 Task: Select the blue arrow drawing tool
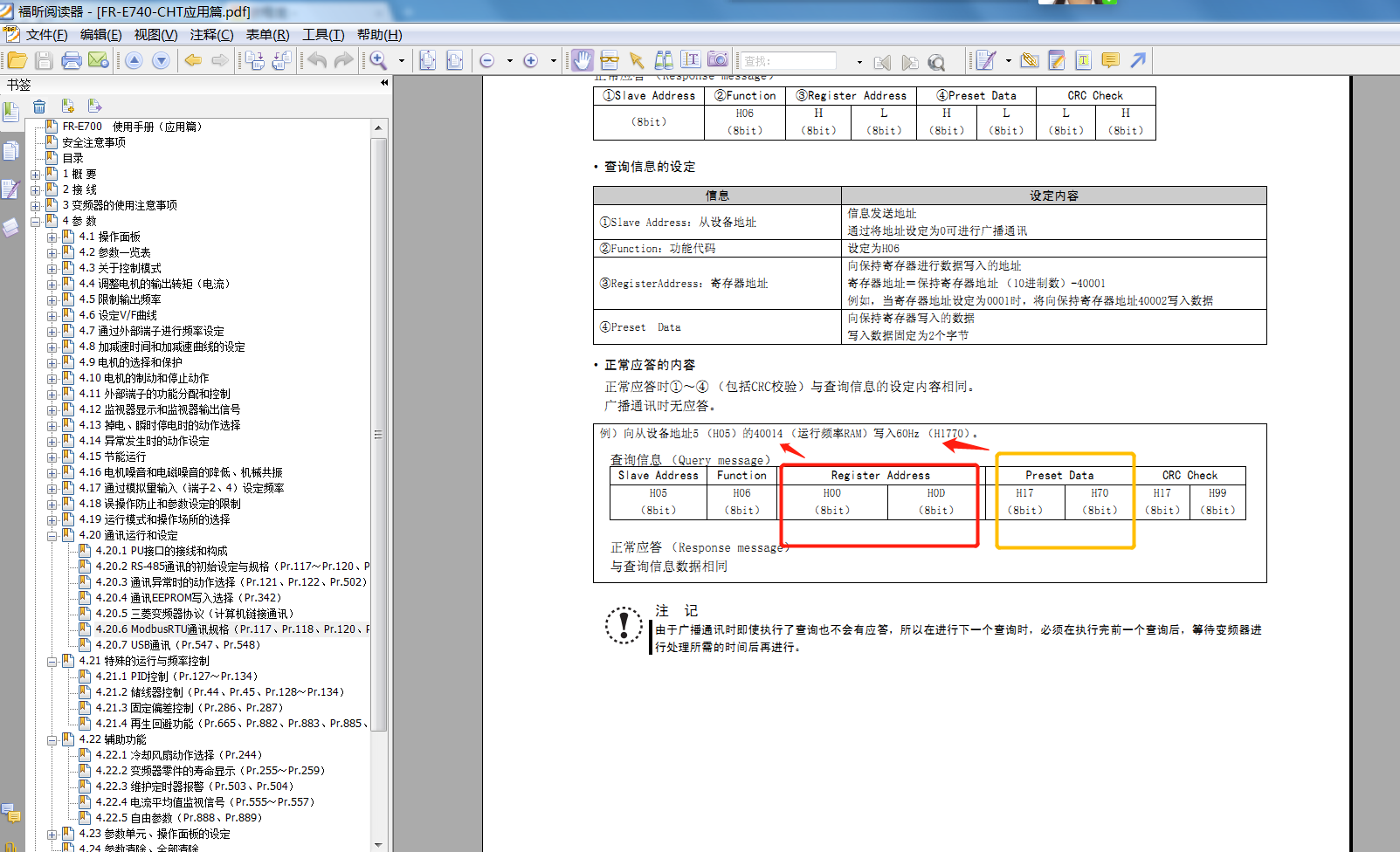pos(1137,60)
